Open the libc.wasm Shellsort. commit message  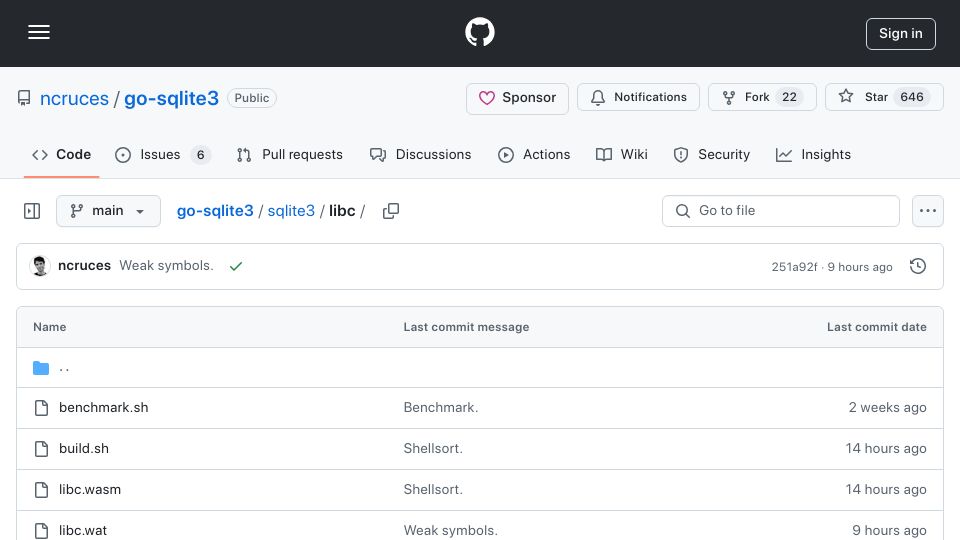pyautogui.click(x=433, y=490)
